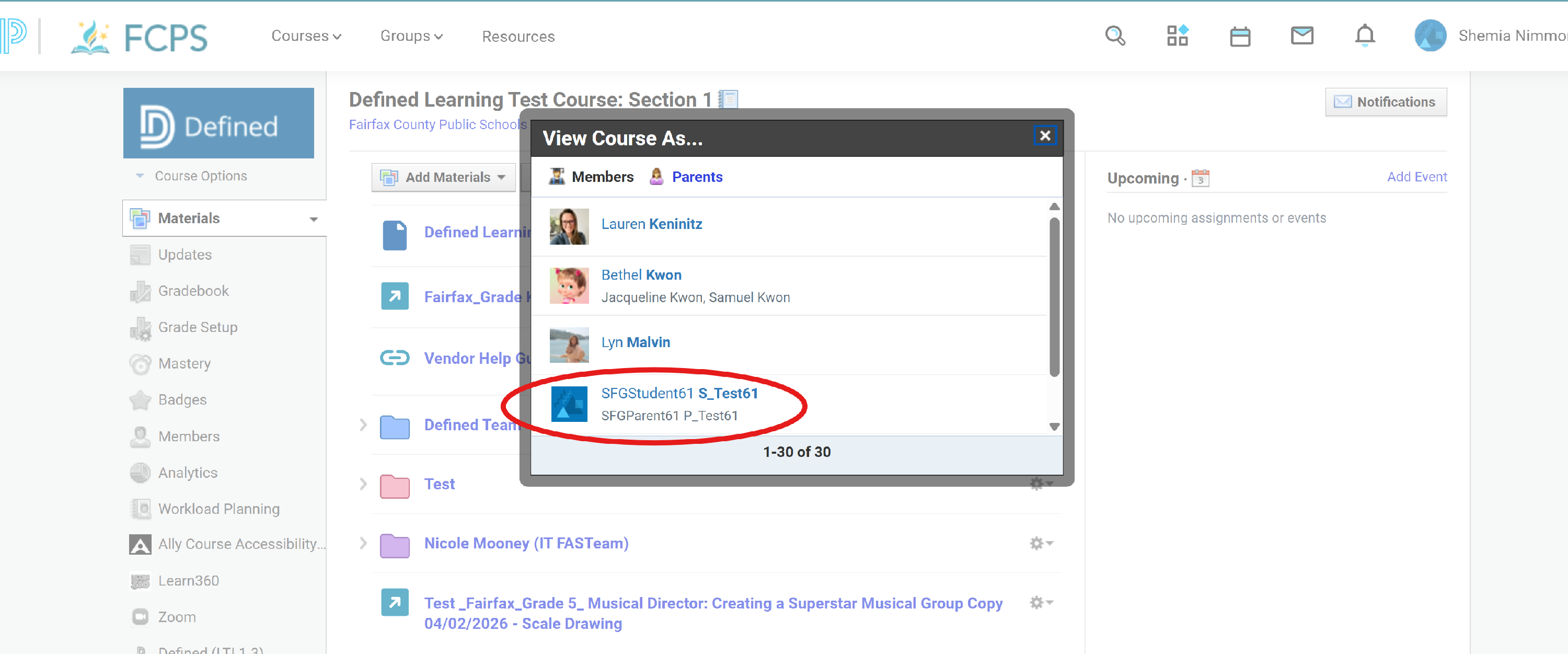This screenshot has width=1568, height=654.
Task: Expand the Courses dropdown menu
Action: (306, 36)
